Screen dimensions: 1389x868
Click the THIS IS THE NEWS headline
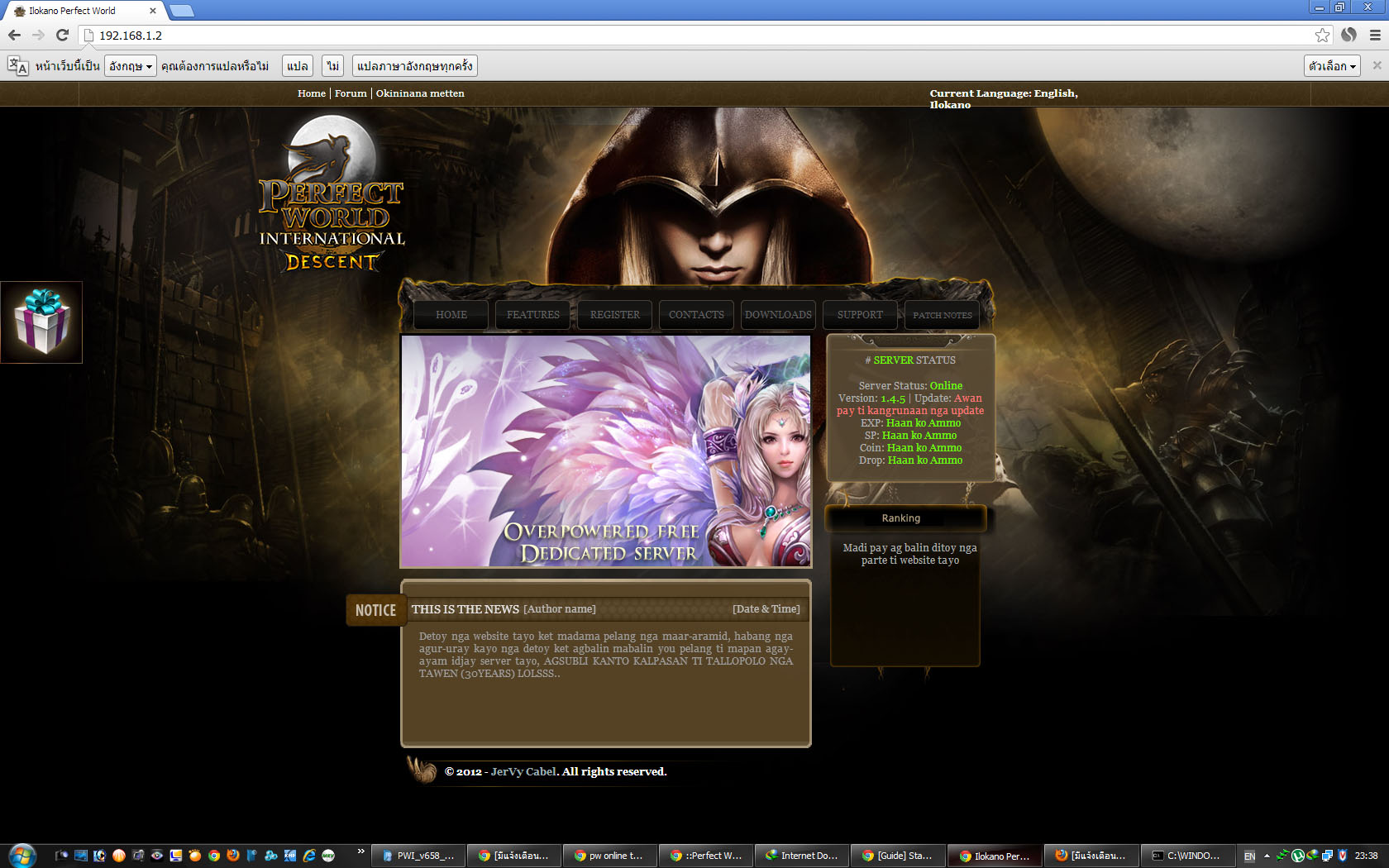pyautogui.click(x=465, y=609)
